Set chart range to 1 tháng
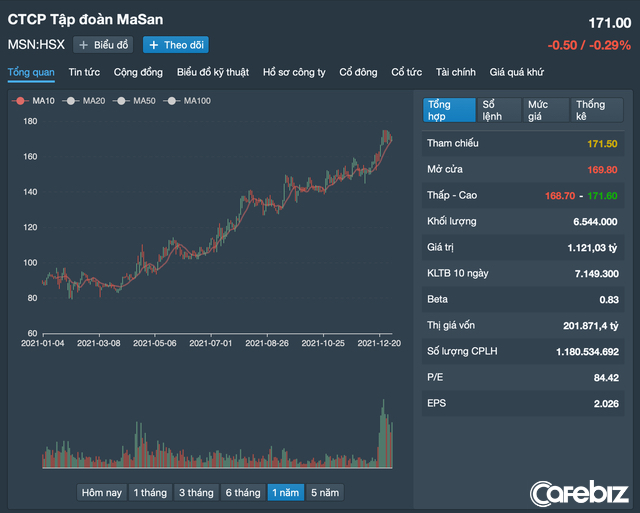 point(150,493)
